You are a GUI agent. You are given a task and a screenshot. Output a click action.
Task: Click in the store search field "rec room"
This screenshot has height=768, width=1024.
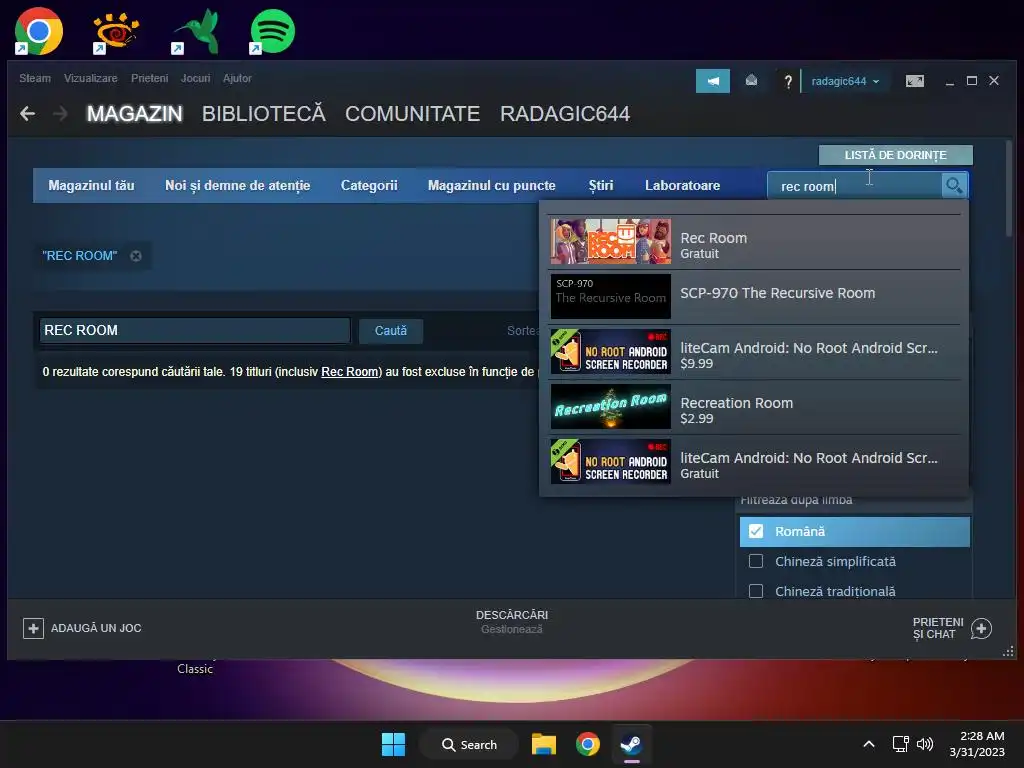coord(855,186)
